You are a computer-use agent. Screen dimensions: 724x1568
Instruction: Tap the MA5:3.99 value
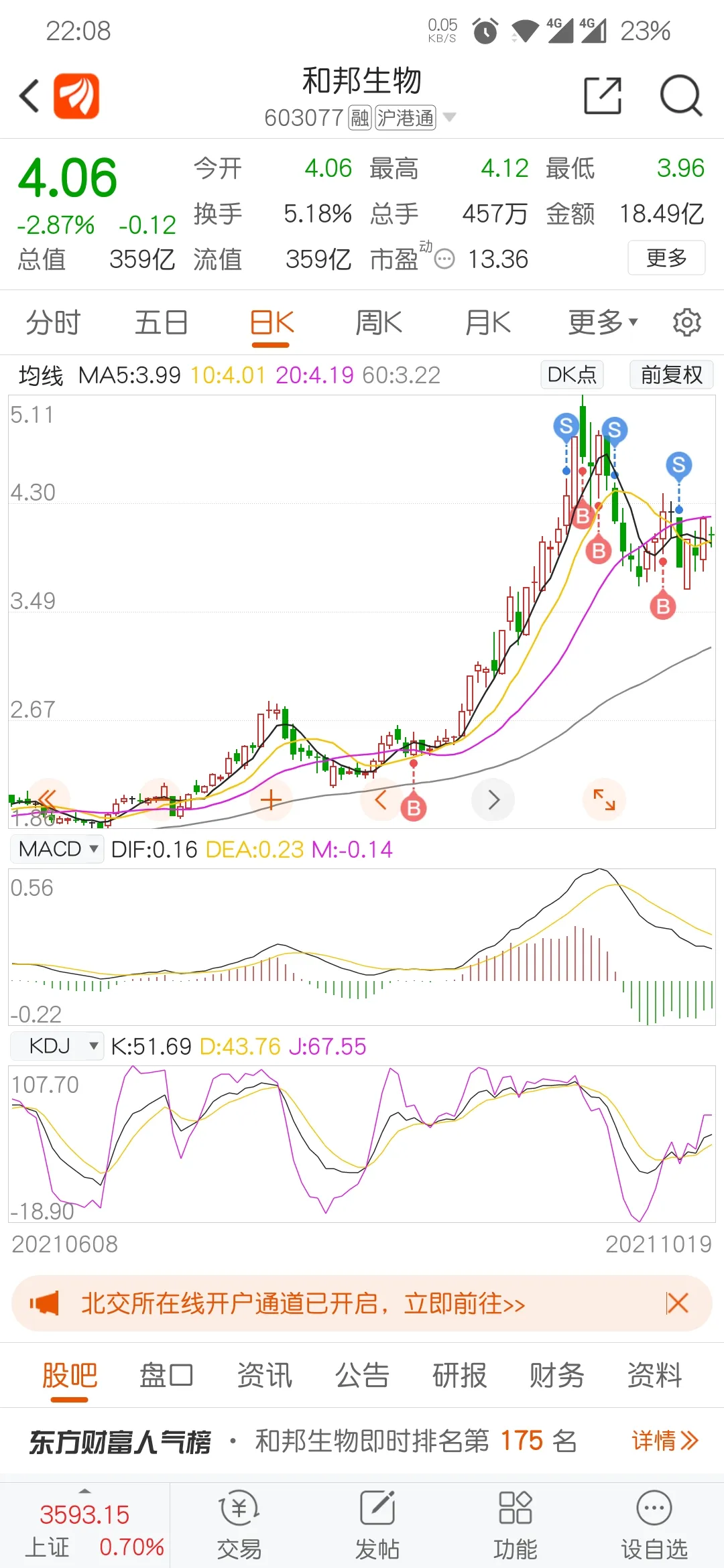tap(129, 375)
